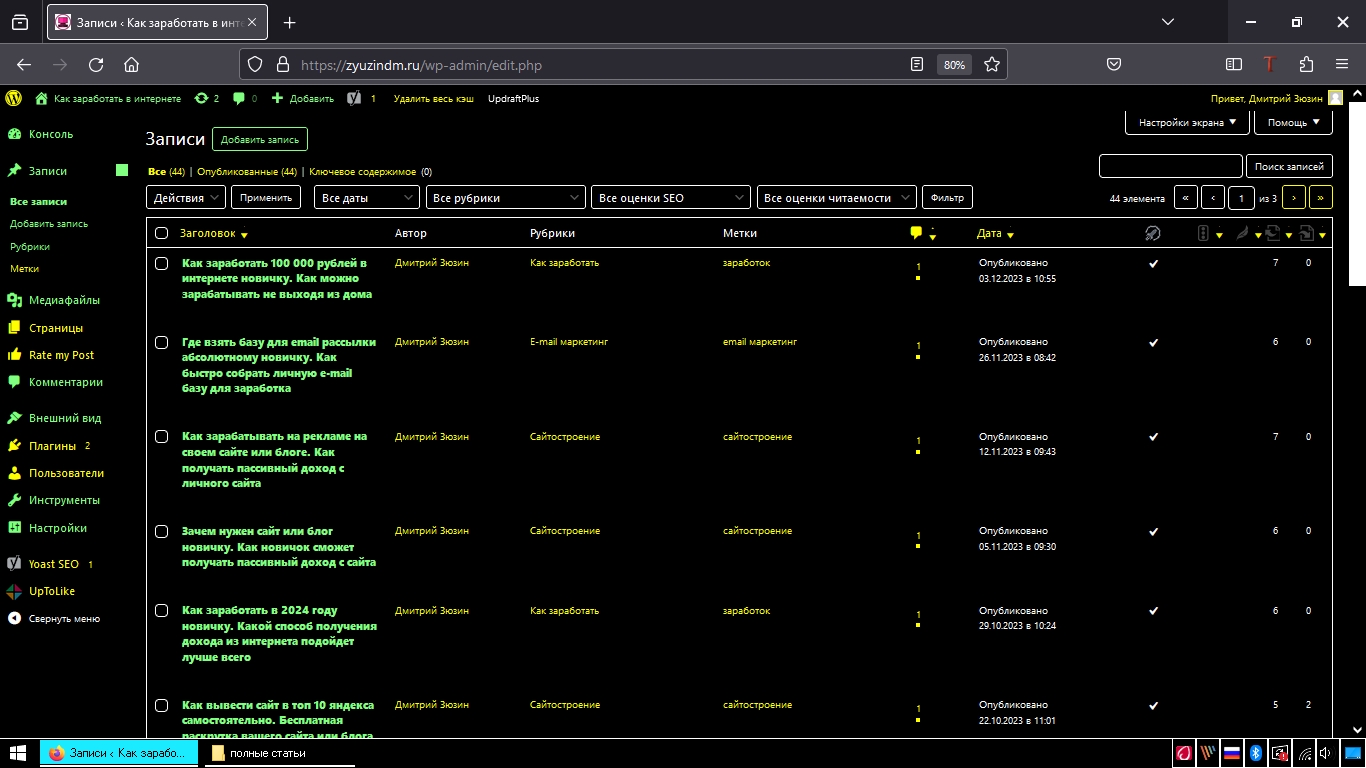This screenshot has height=768, width=1366.
Task: Open Пользователи in the sidebar
Action: click(x=66, y=473)
